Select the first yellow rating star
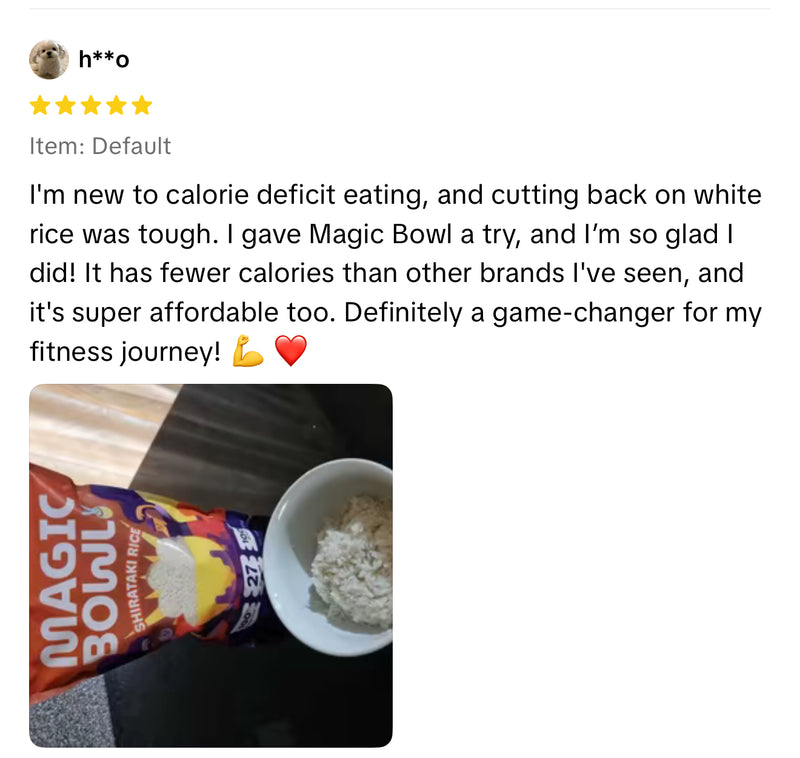Screen dimensions: 800x758 tap(40, 106)
